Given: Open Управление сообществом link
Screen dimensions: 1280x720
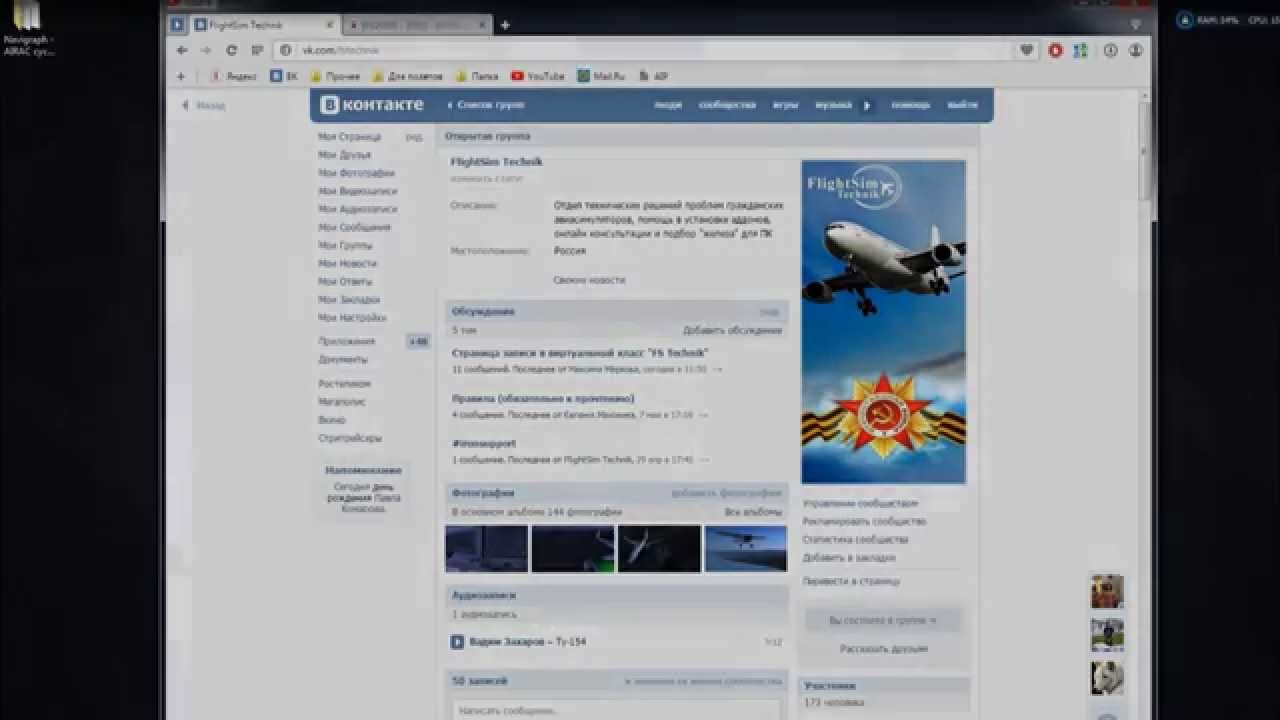Looking at the screenshot, I should (x=860, y=504).
